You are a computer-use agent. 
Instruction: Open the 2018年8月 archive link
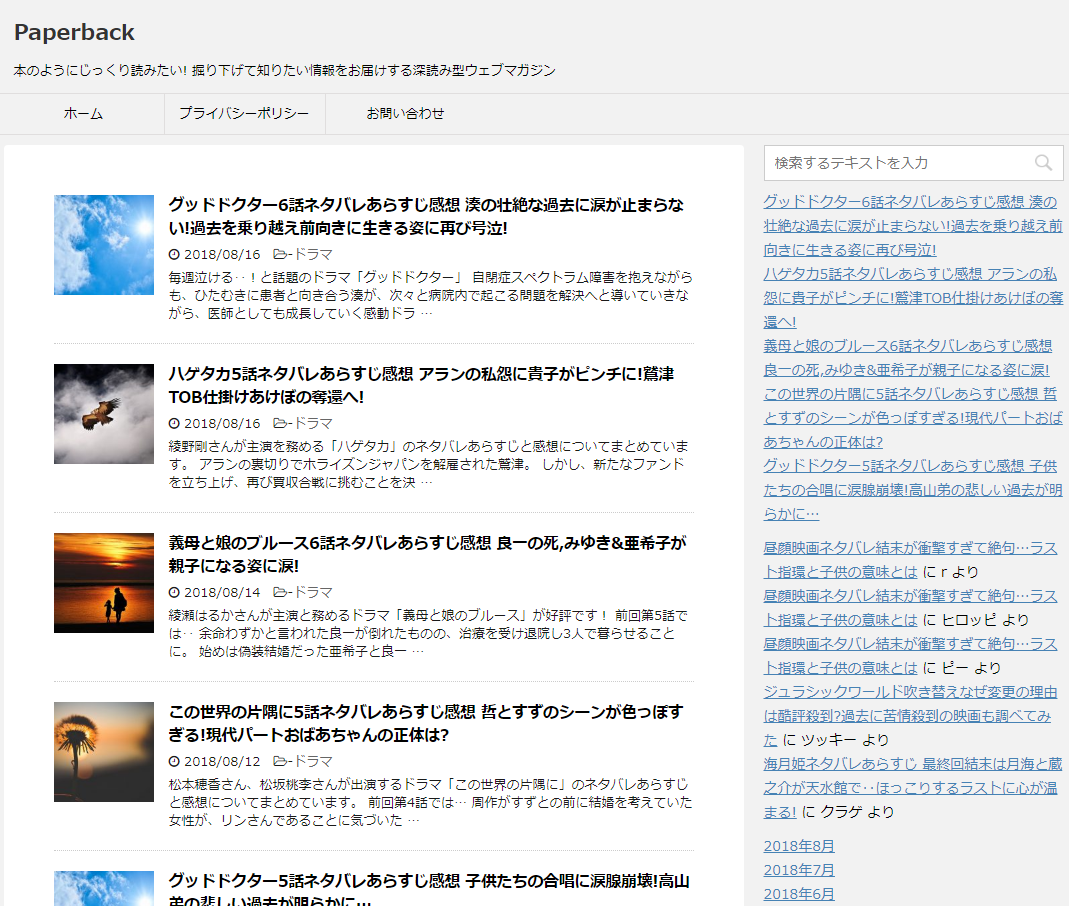798,846
